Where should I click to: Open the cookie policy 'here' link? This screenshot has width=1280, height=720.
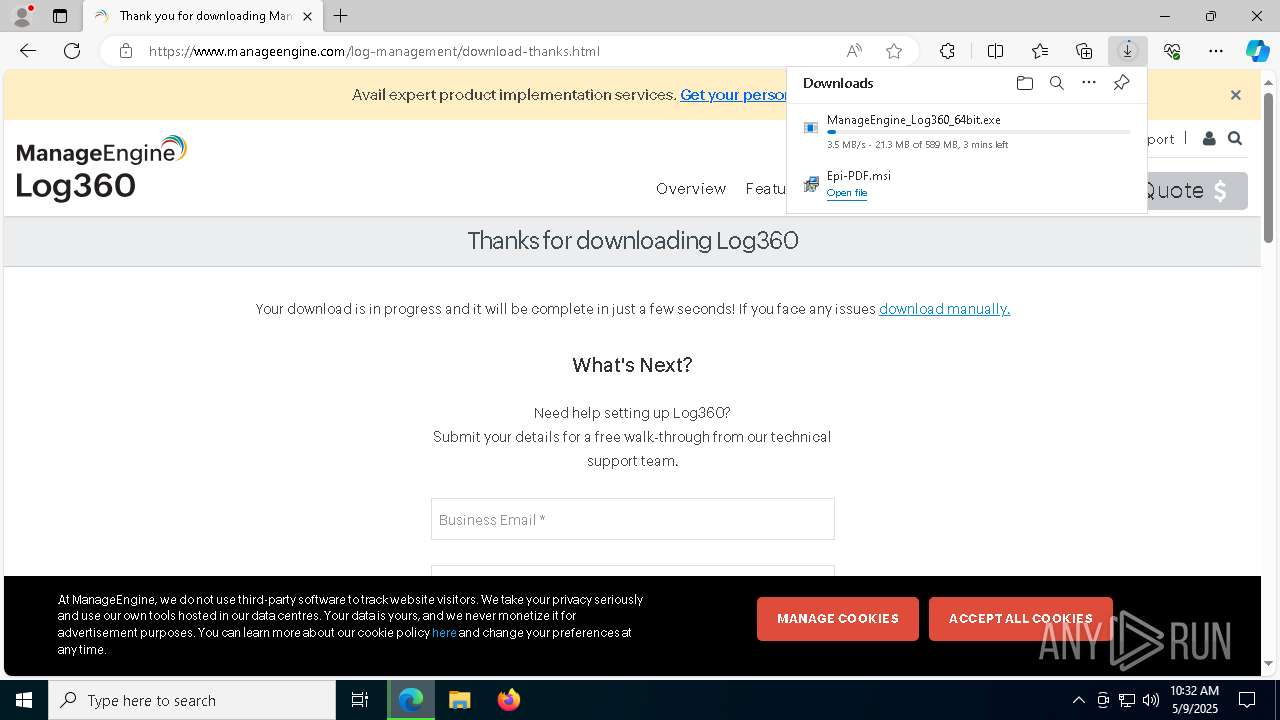[x=444, y=633]
